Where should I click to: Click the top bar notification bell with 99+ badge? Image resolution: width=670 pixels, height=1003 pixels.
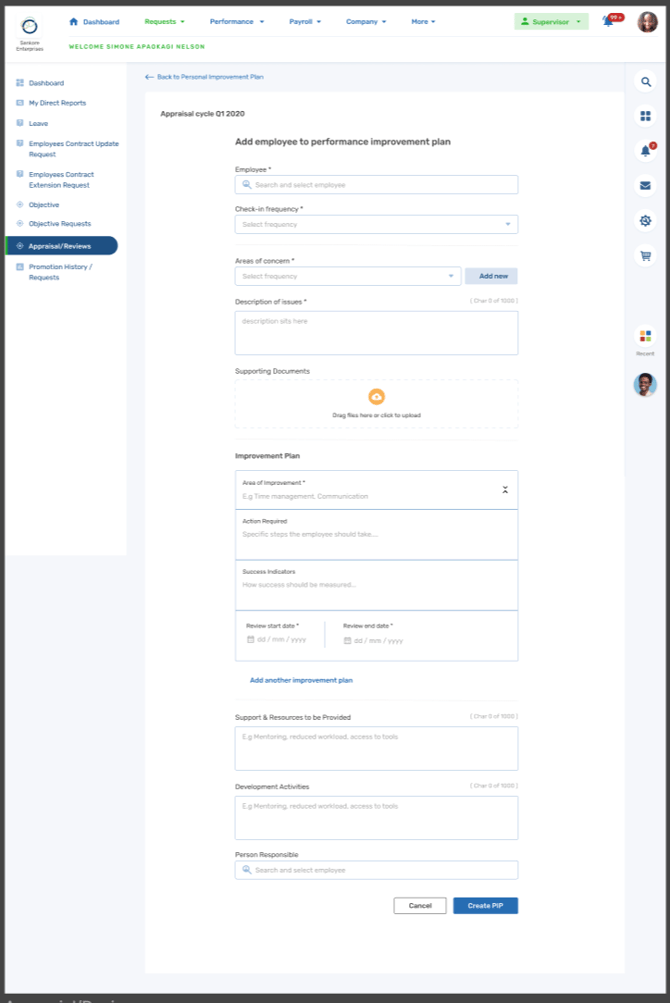608,21
